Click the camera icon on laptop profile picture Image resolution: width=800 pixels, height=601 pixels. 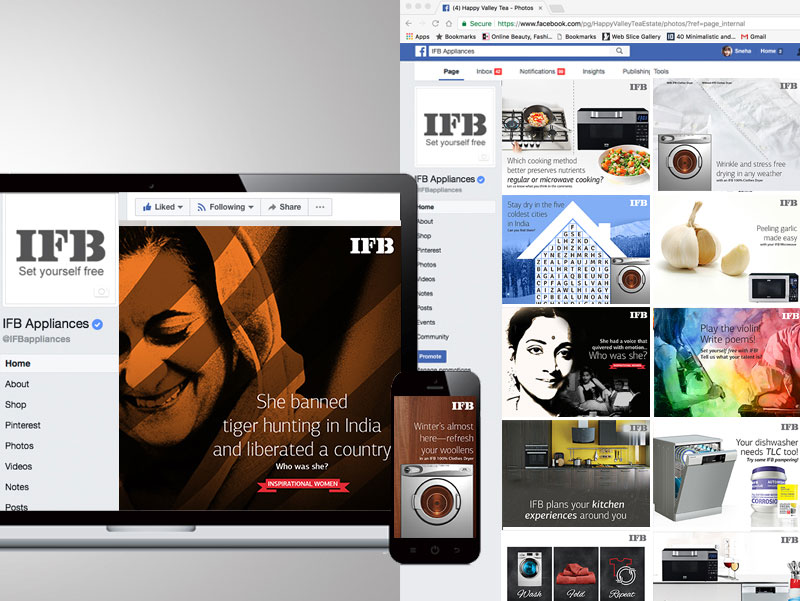tap(100, 292)
